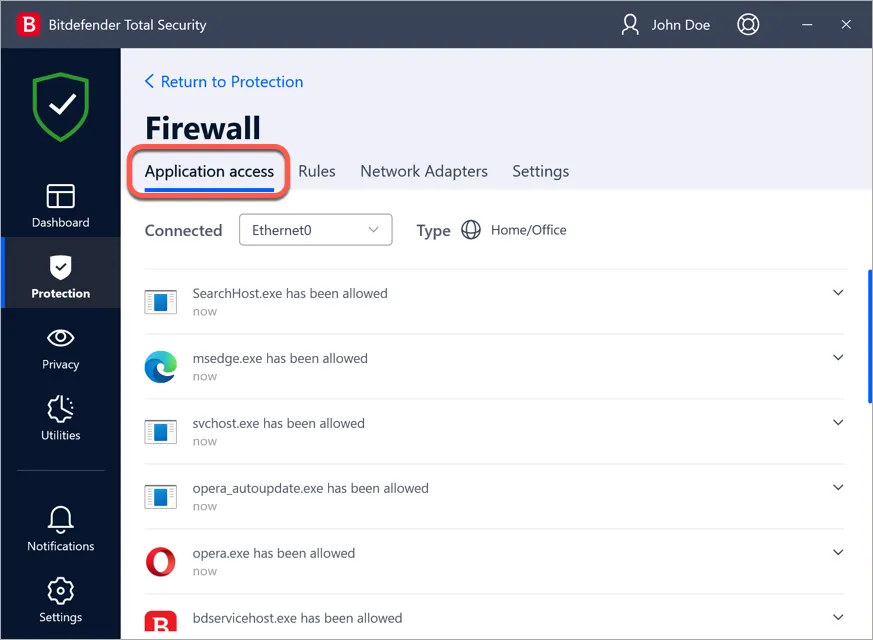Screen dimensions: 873x640
Task: Click the globe icon beside Home/Office
Action: (471, 230)
